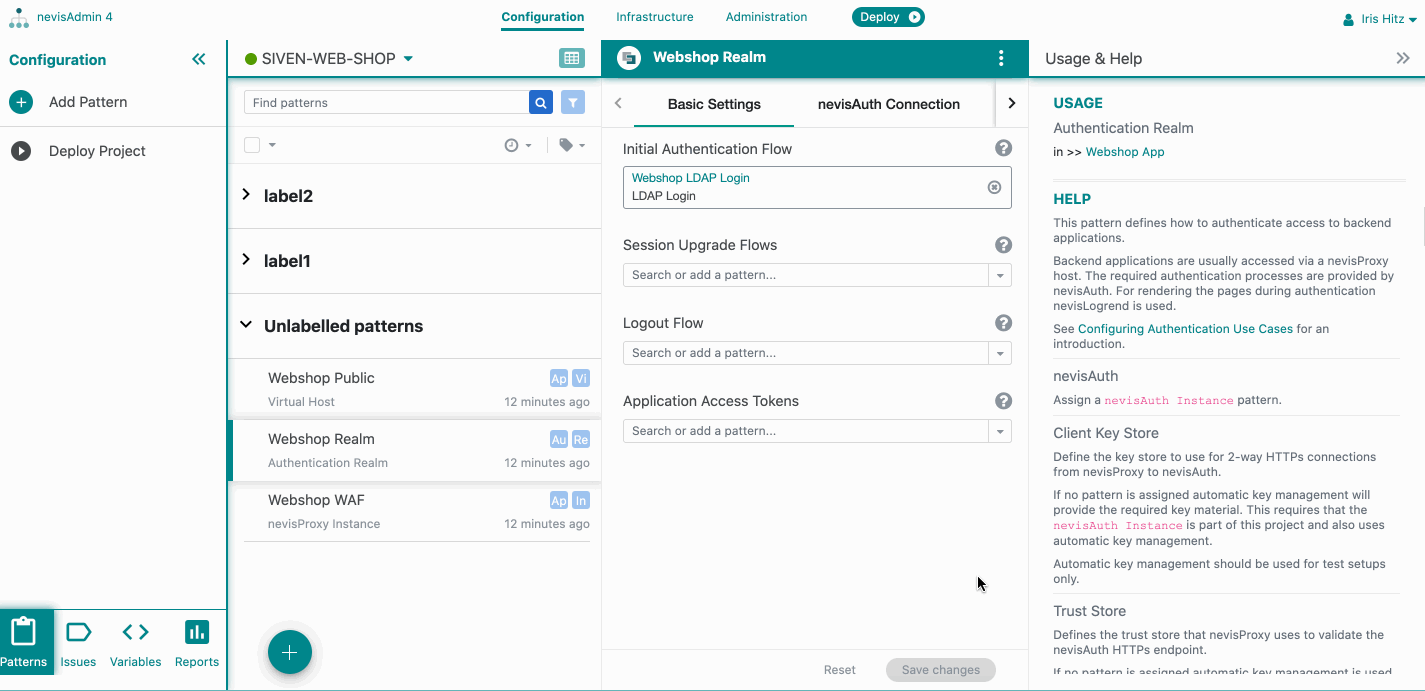
Task: Click the filter funnel icon beside search
Action: 572,102
